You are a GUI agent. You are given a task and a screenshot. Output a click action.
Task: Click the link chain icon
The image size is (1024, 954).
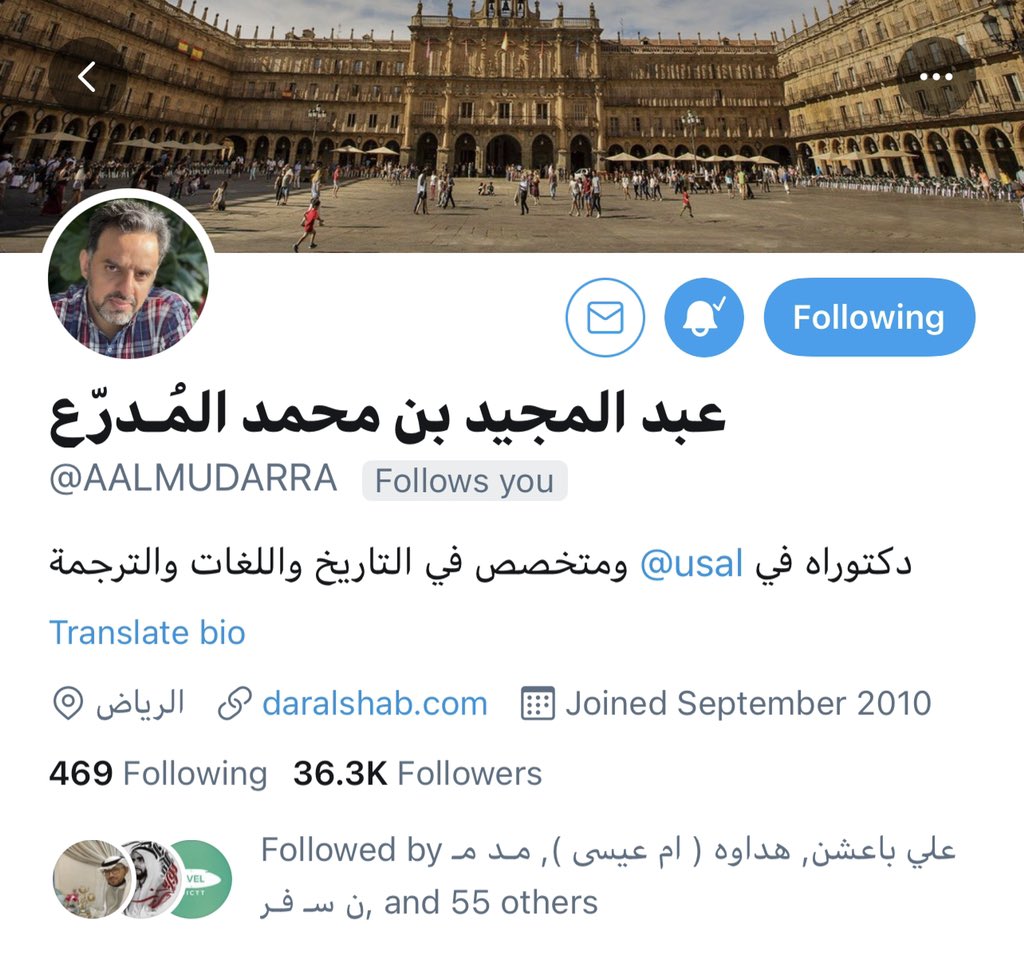[x=234, y=704]
